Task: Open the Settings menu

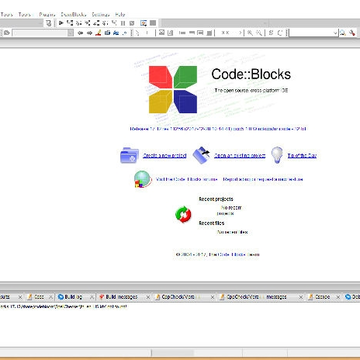Action: pos(100,15)
